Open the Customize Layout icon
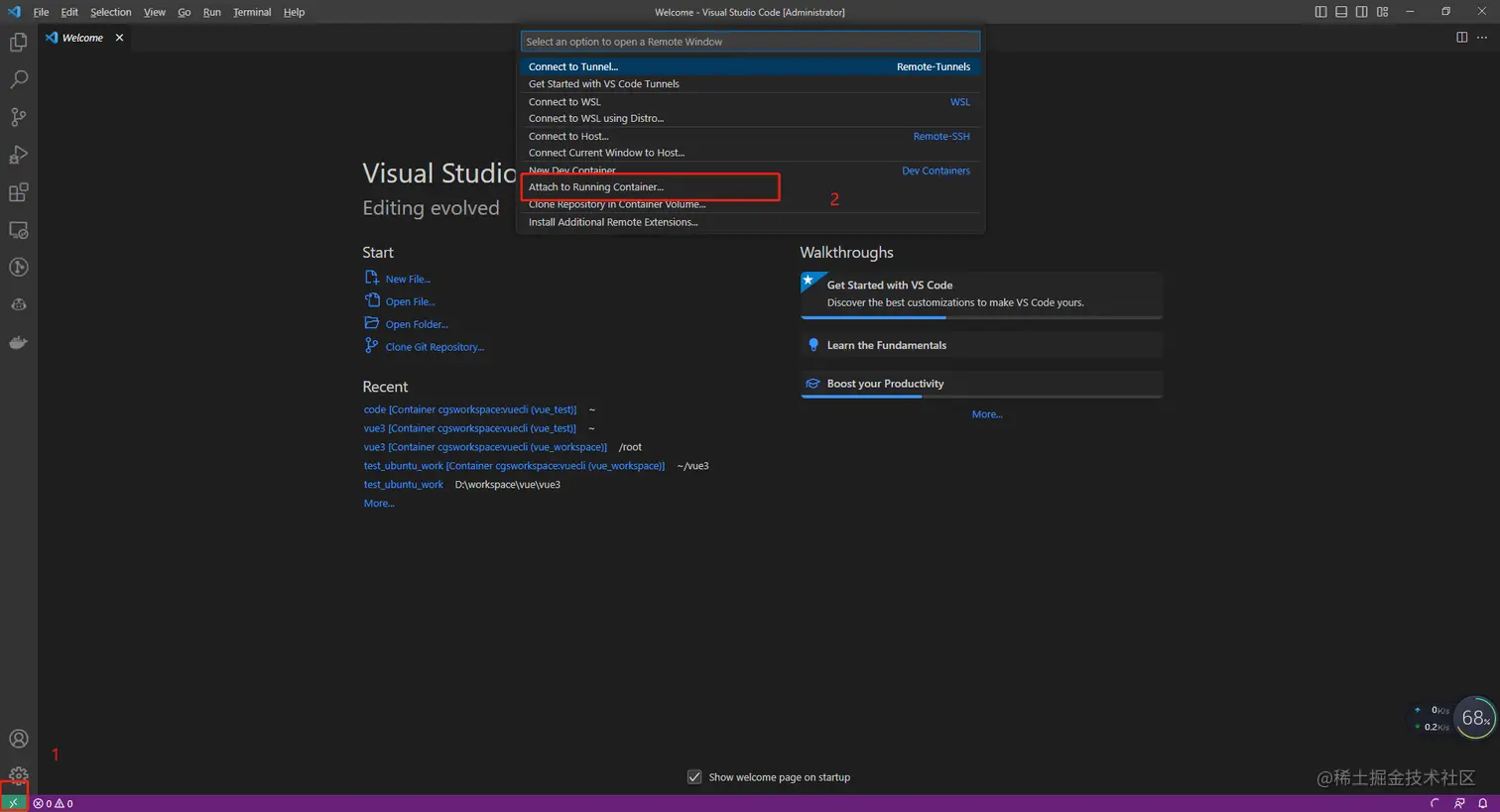The width and height of the screenshot is (1500, 812). click(1383, 12)
